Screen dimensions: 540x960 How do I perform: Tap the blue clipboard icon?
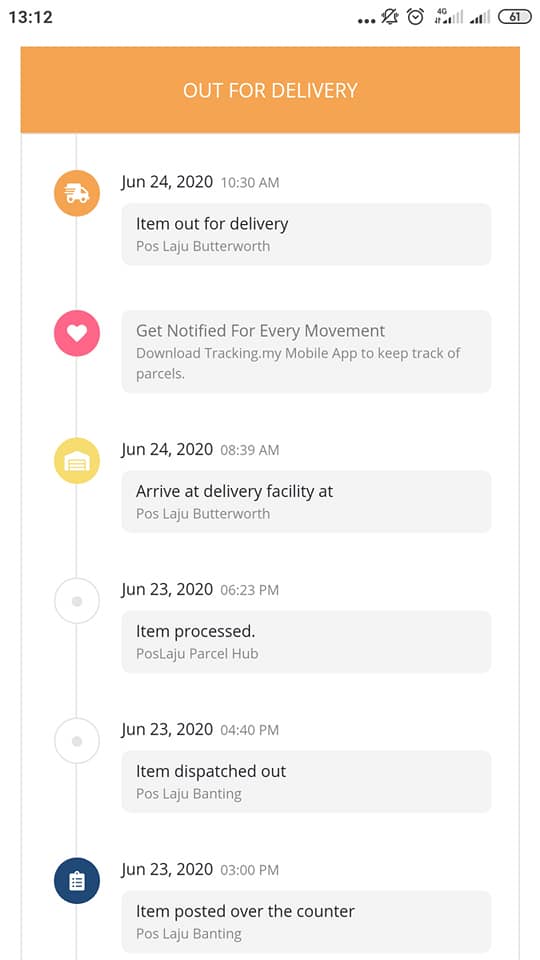pos(77,881)
